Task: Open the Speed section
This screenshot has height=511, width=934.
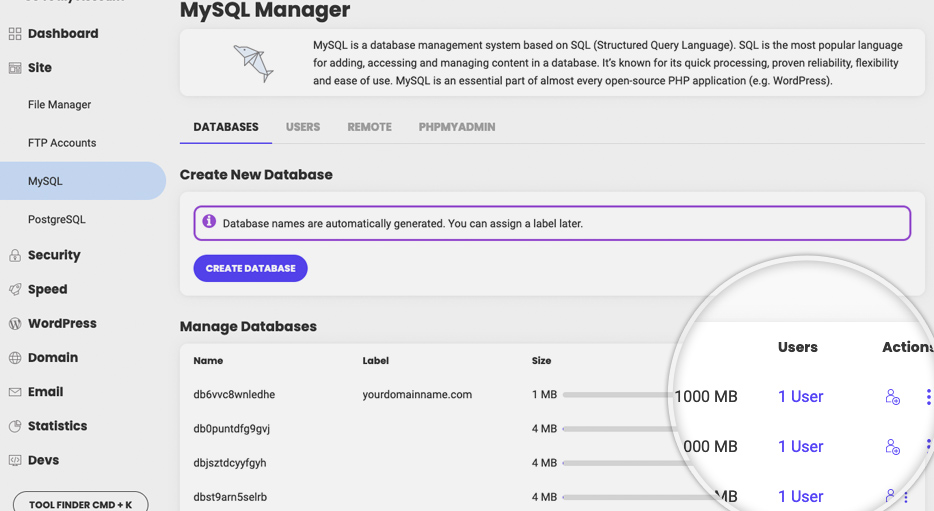Action: [x=48, y=290]
